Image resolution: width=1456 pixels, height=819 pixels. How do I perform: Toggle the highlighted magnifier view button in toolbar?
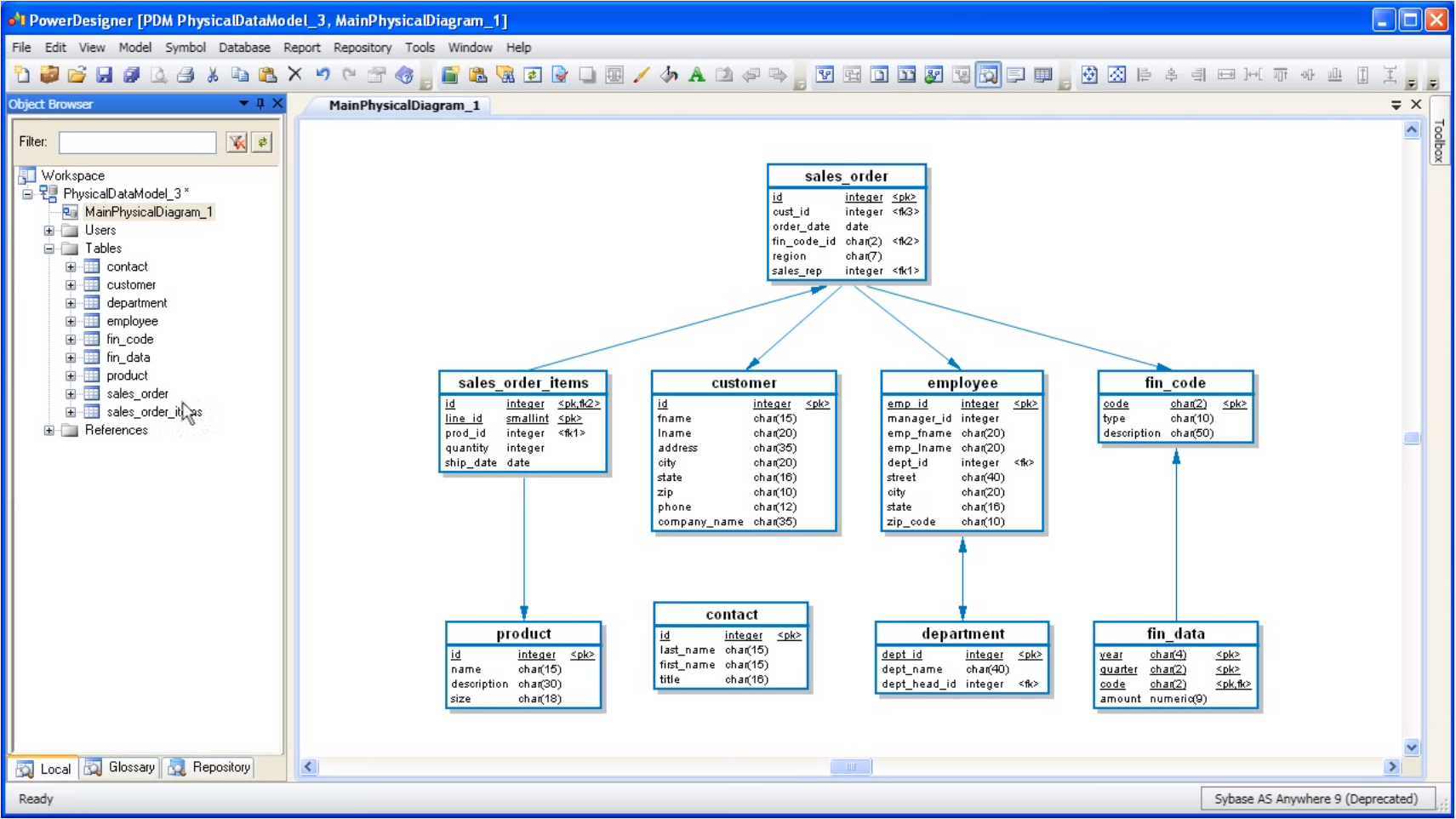coord(988,75)
